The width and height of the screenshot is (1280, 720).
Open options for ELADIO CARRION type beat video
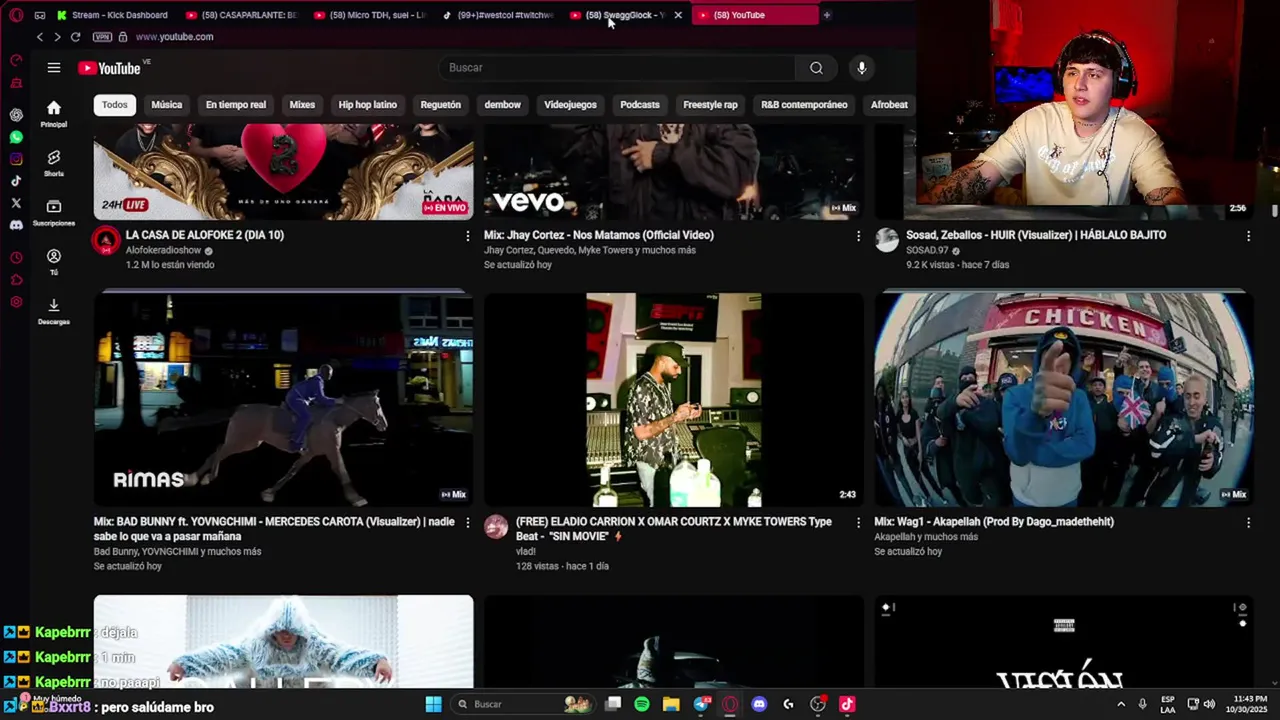click(x=858, y=523)
